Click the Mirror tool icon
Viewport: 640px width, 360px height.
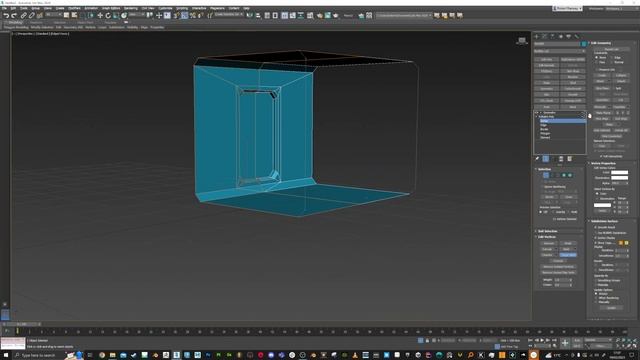(249, 16)
